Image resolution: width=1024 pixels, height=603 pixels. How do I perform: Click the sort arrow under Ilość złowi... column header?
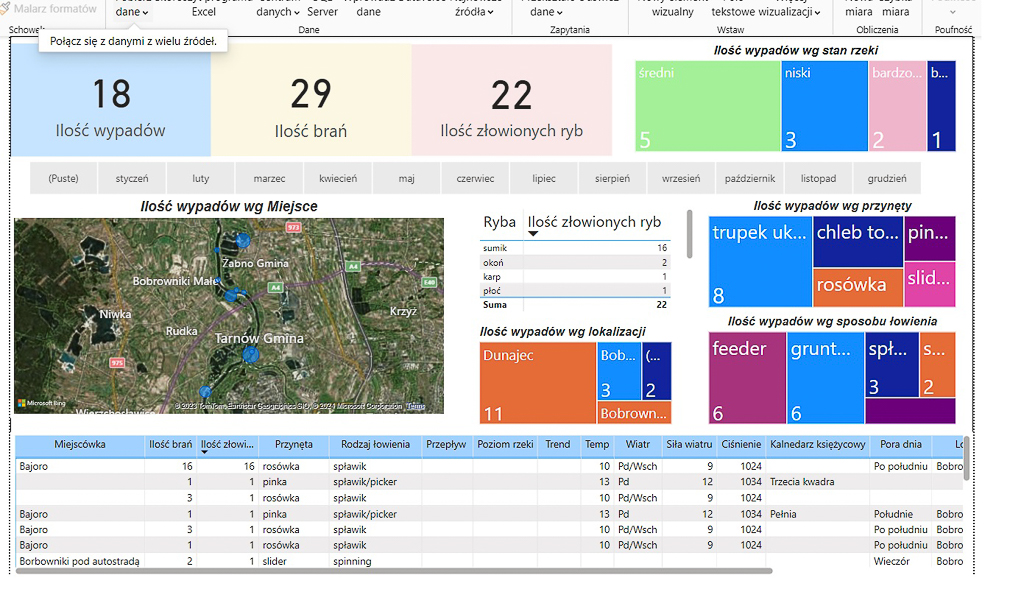pos(204,452)
